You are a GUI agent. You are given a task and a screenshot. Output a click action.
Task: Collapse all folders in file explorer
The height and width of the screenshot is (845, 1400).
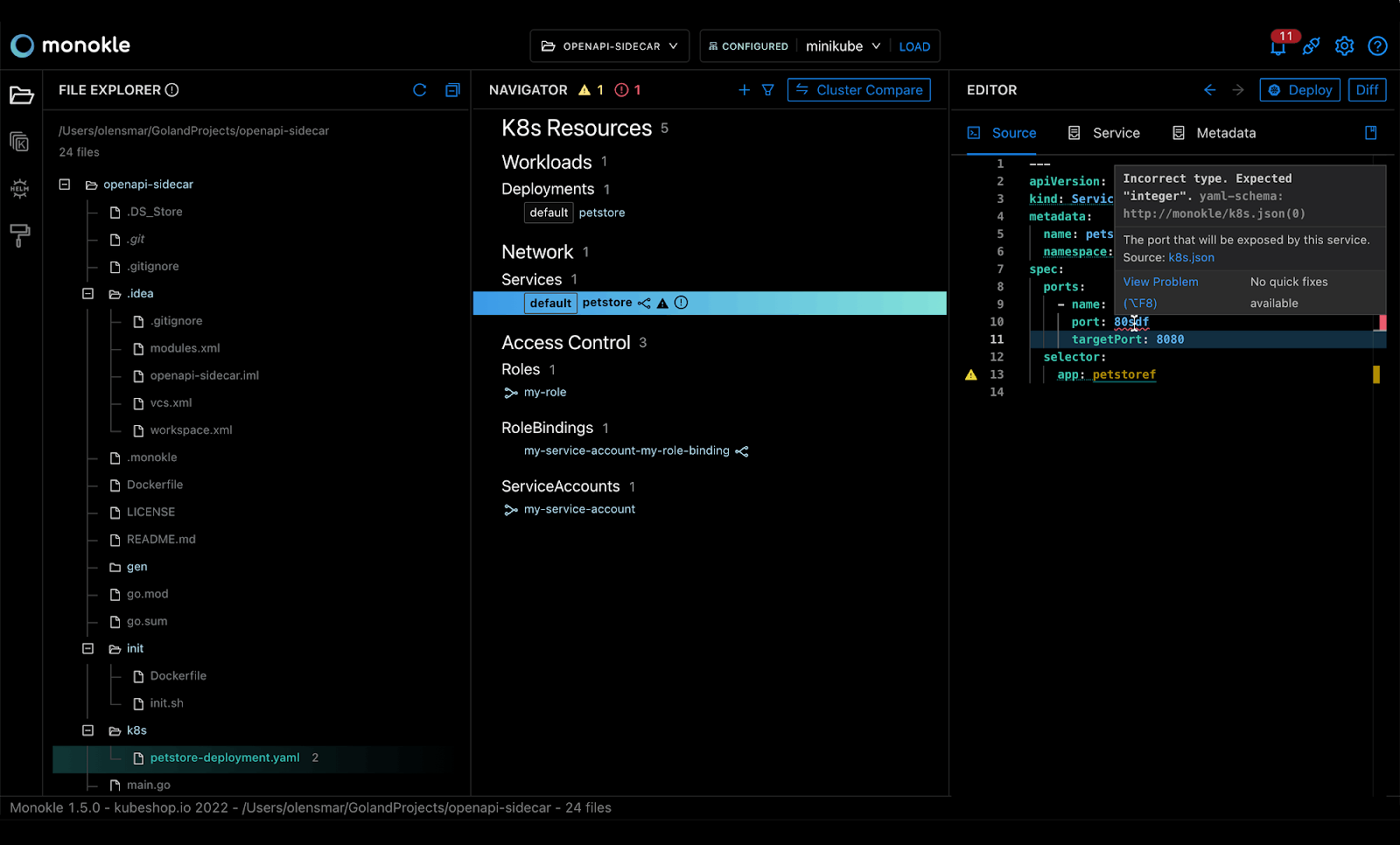pos(452,90)
